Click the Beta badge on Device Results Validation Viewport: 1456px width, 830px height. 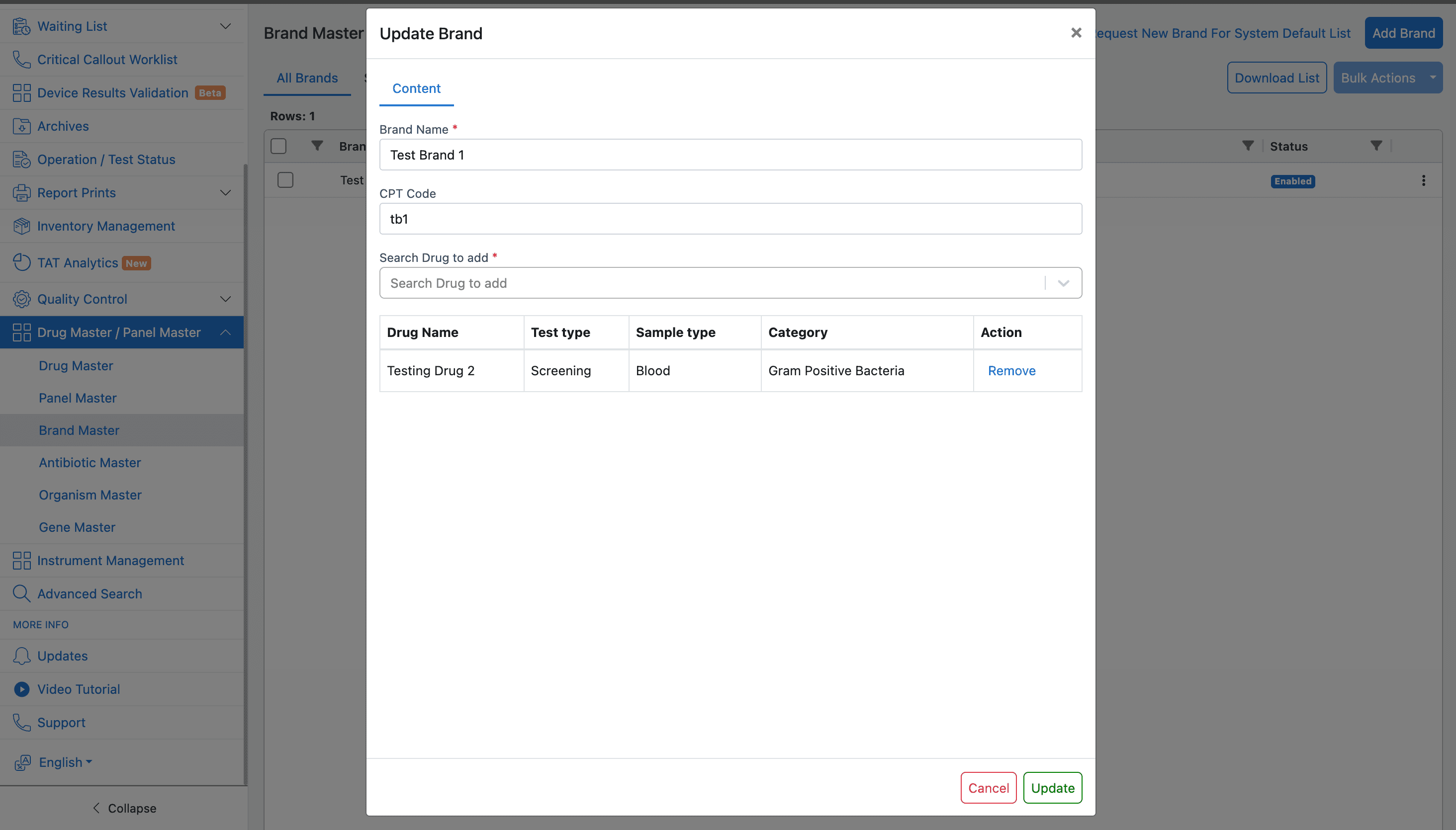[210, 93]
